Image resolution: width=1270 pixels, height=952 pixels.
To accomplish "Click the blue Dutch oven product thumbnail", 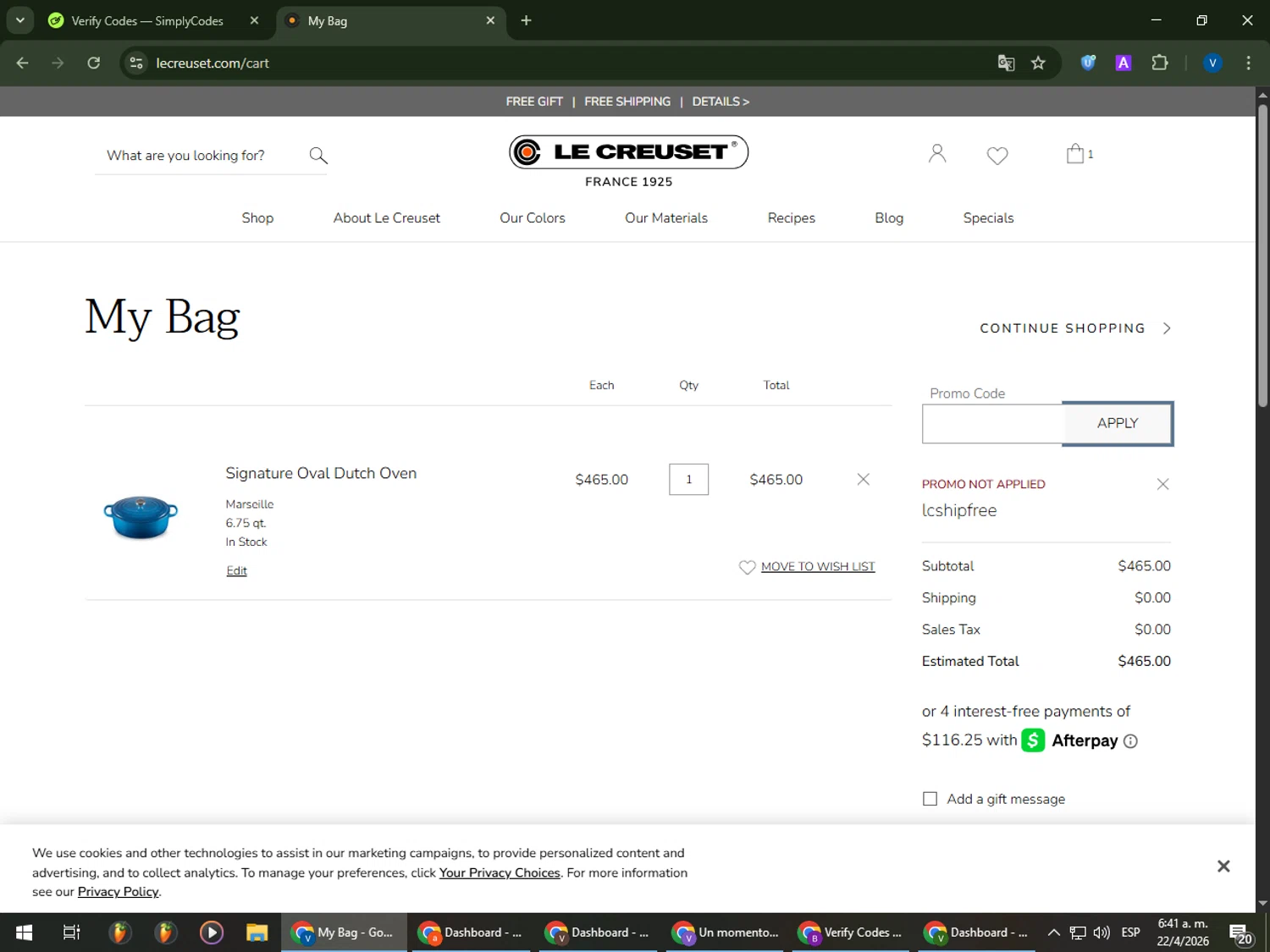I will pos(141,517).
